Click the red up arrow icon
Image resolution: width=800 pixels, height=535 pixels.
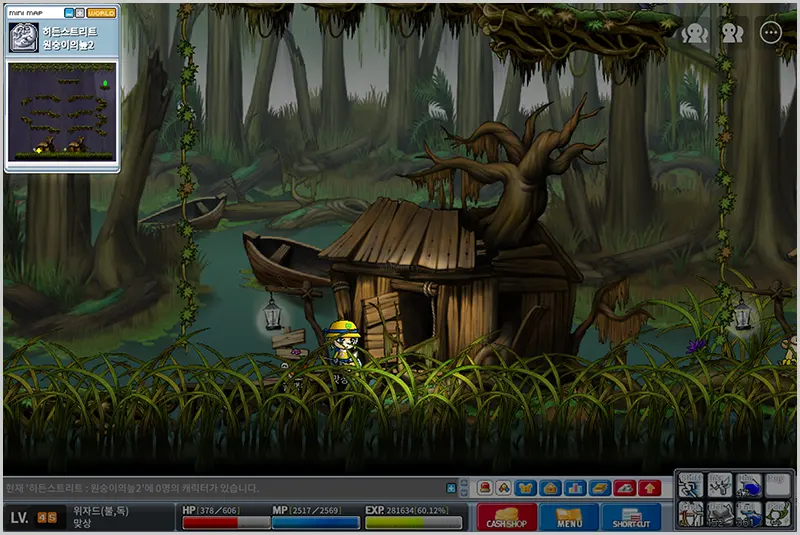649,488
